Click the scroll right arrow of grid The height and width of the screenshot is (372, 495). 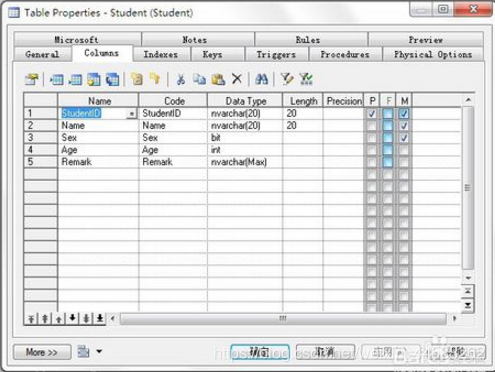point(454,318)
